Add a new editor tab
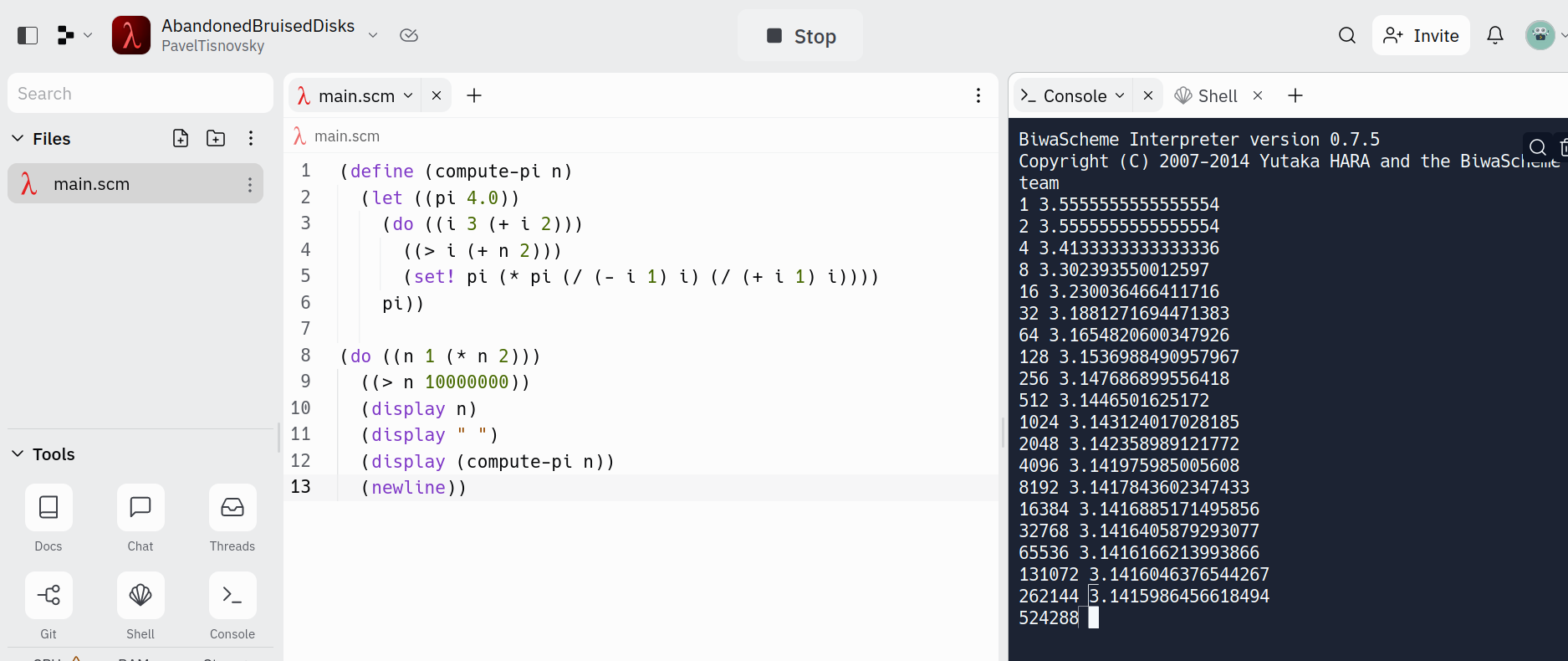The height and width of the screenshot is (661, 1568). [474, 95]
